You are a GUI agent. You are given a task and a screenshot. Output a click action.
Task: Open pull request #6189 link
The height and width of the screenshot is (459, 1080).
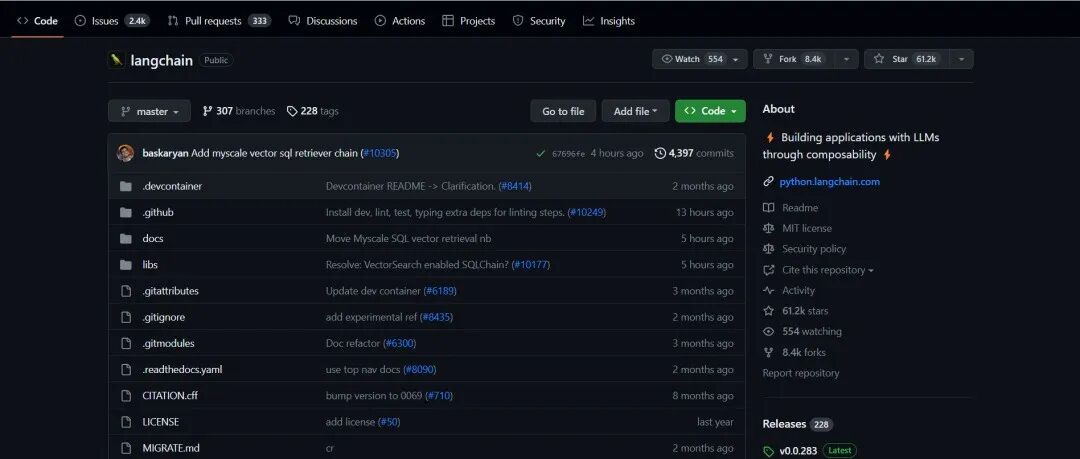click(440, 291)
